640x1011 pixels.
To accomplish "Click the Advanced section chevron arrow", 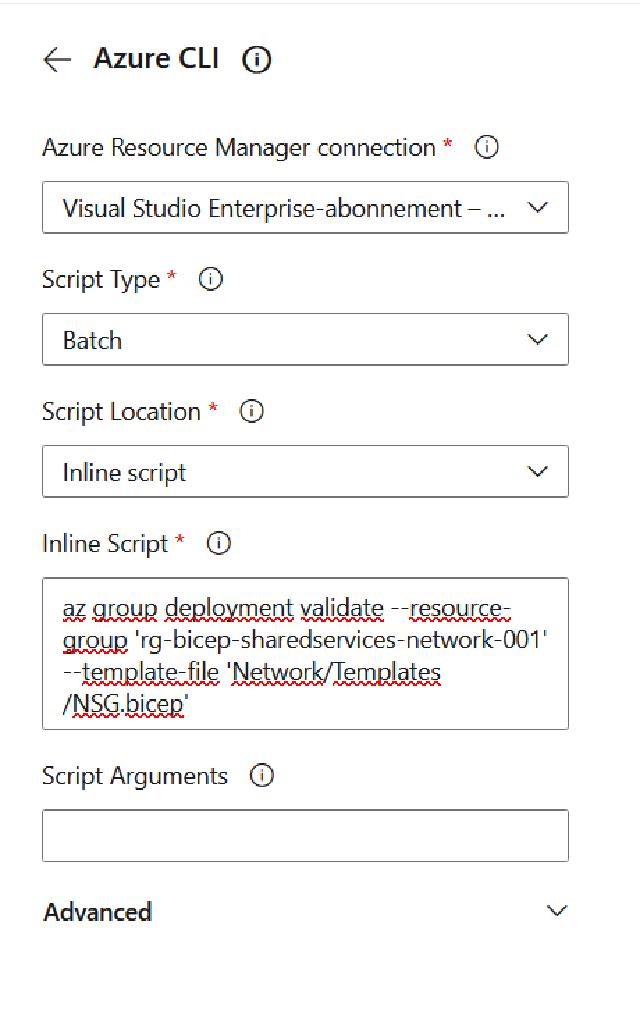I will click(557, 911).
